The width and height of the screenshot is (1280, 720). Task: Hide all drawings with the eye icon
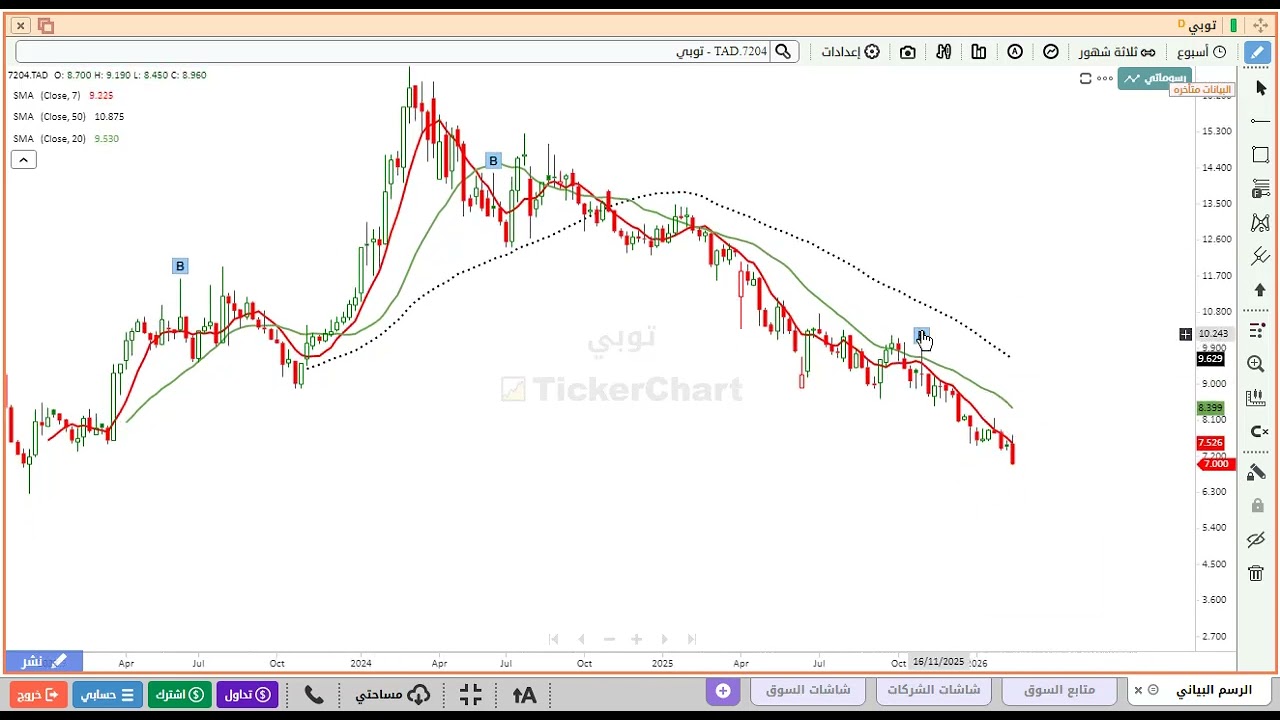coord(1257,540)
